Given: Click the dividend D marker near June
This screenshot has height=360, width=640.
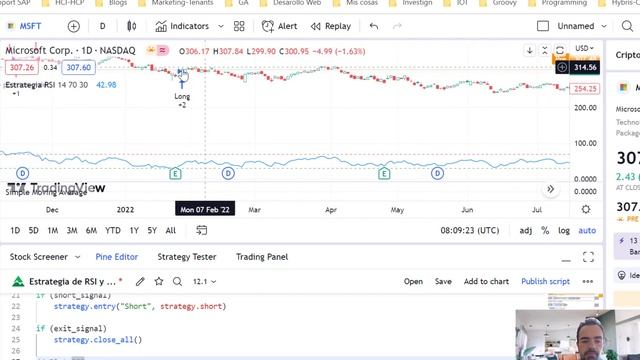Looking at the screenshot, I should (437, 173).
